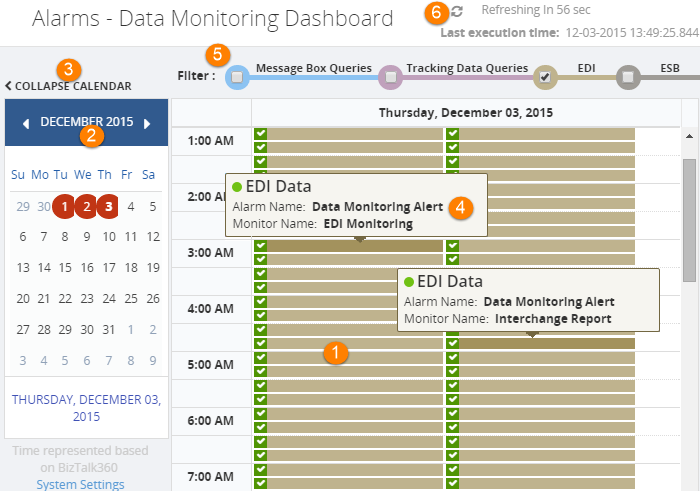
Task: Select December 25 in the calendar
Action: click(131, 298)
